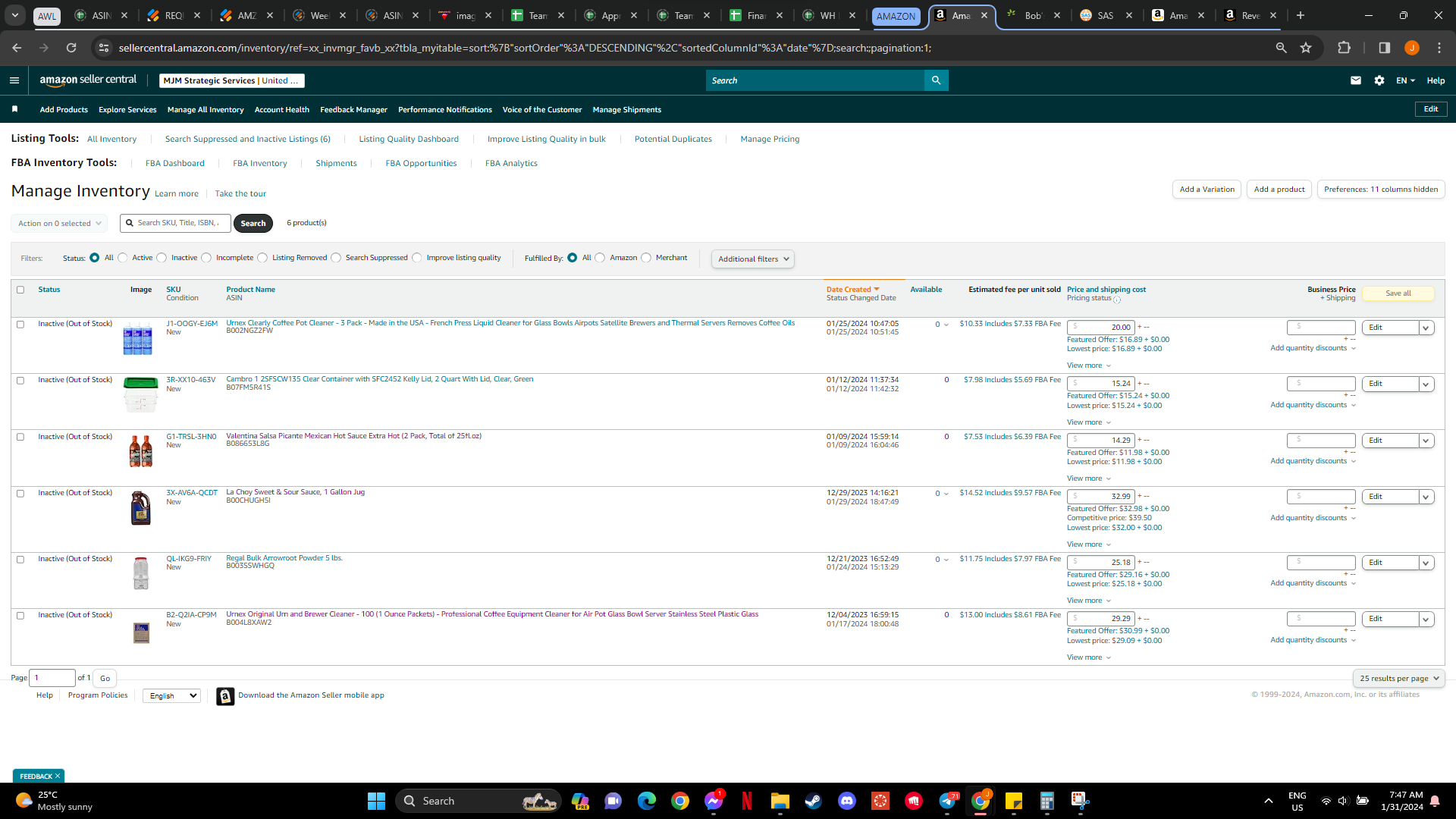Toggle Chrome side panel icon
Viewport: 1456px width, 819px height.
pos(1384,48)
